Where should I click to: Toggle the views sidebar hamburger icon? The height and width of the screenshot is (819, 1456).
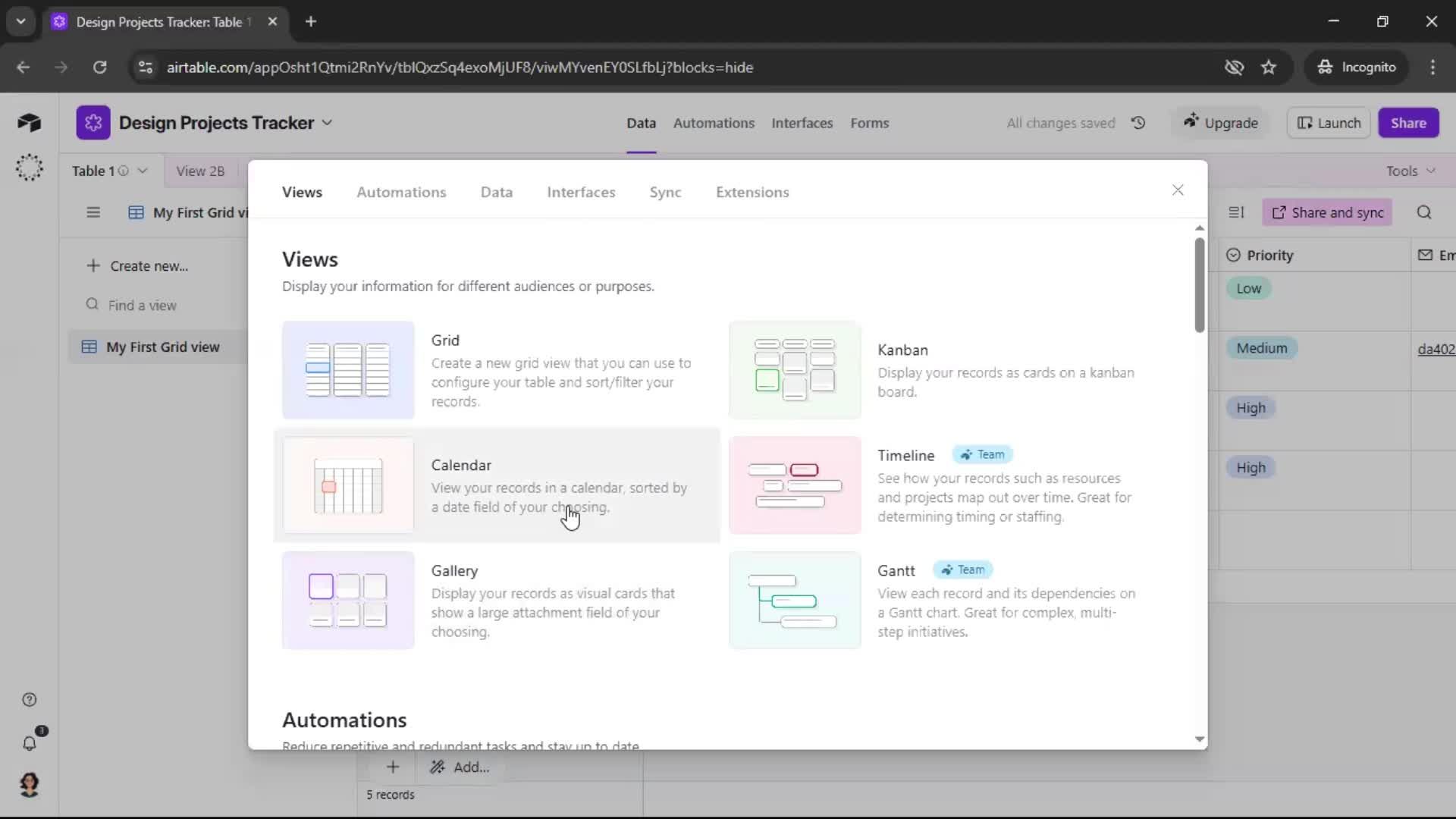[x=93, y=213]
